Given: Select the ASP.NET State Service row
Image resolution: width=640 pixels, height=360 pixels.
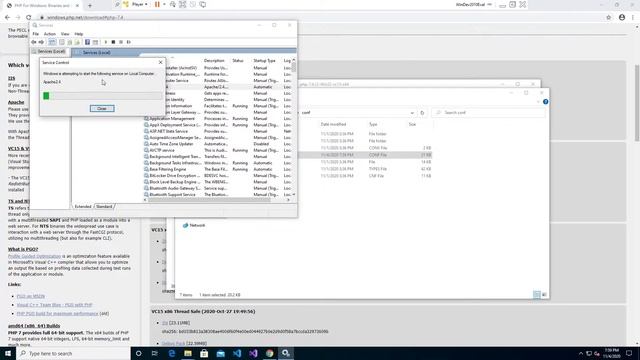Looking at the screenshot, I should (x=218, y=131).
